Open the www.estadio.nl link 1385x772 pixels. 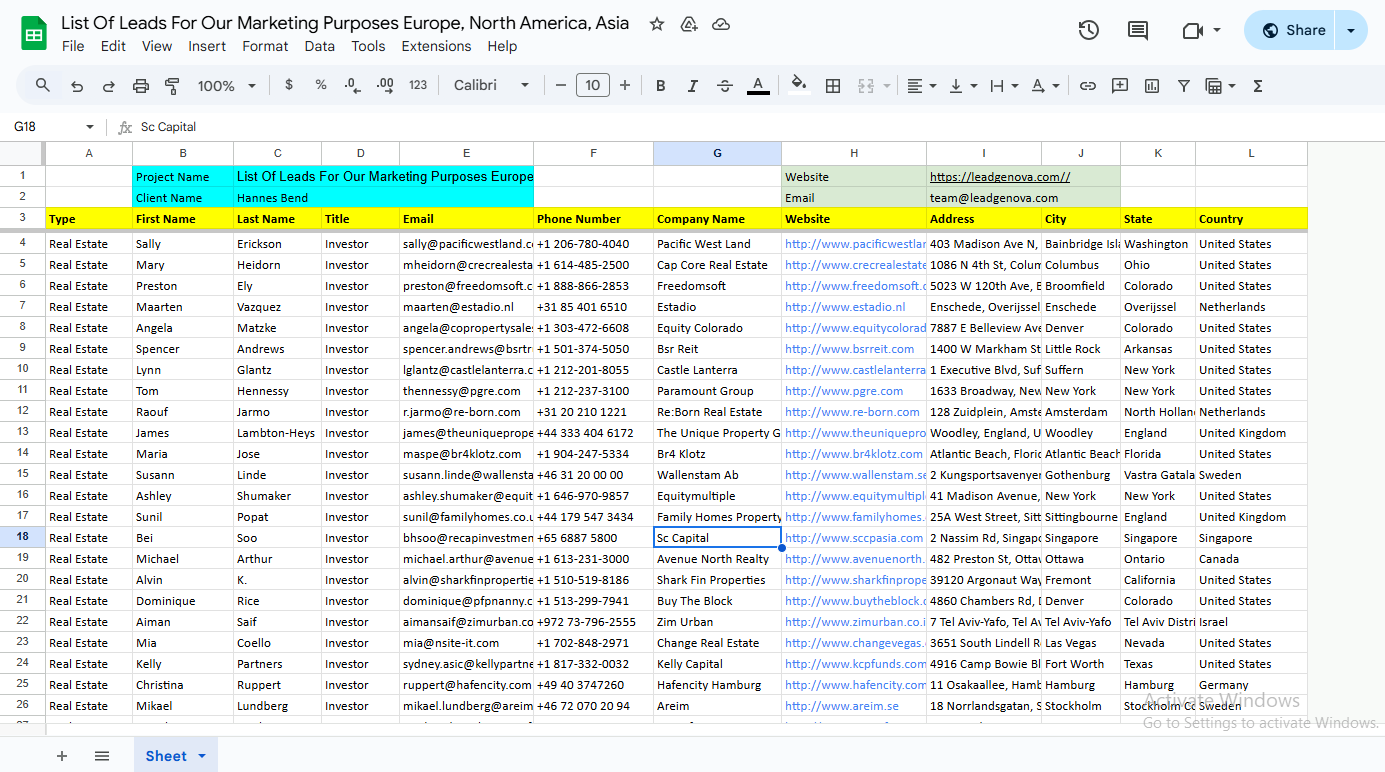tap(845, 307)
